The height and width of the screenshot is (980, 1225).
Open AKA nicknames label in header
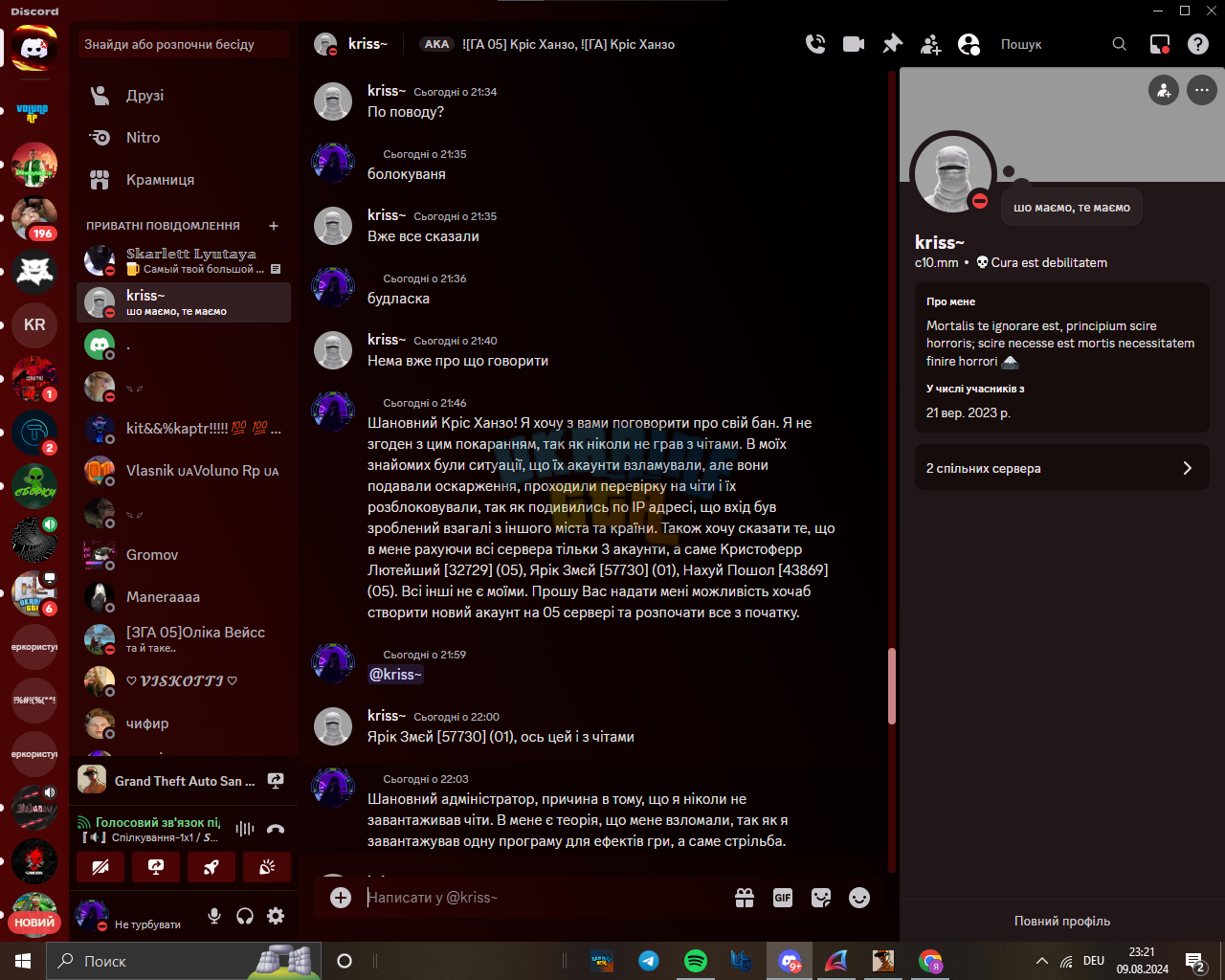(436, 44)
